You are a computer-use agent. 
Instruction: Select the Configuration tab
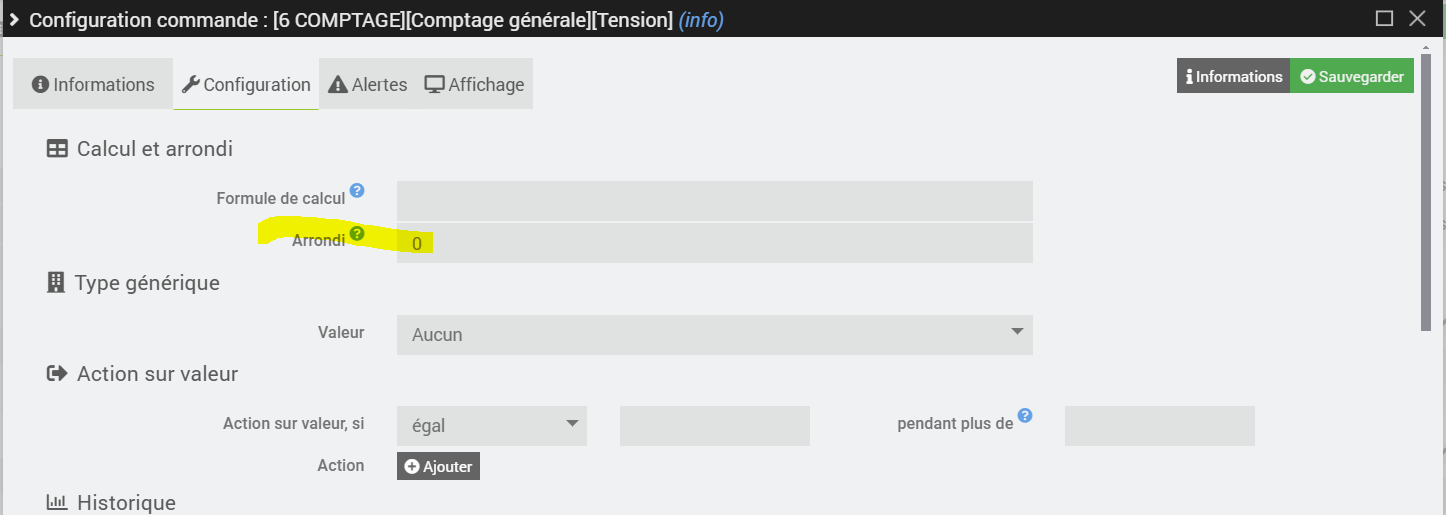coord(246,85)
